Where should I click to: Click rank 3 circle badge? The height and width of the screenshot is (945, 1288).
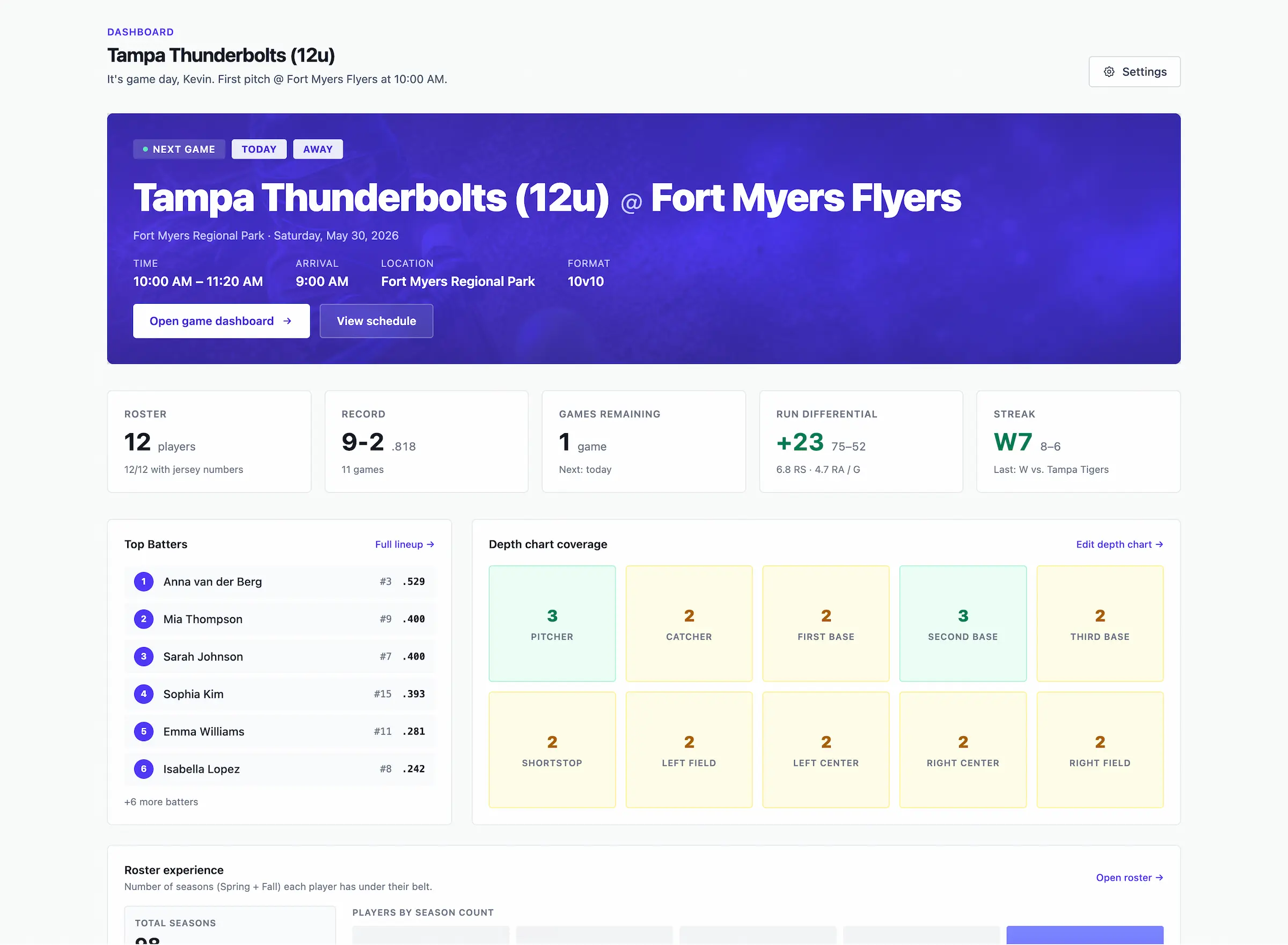tap(143, 656)
